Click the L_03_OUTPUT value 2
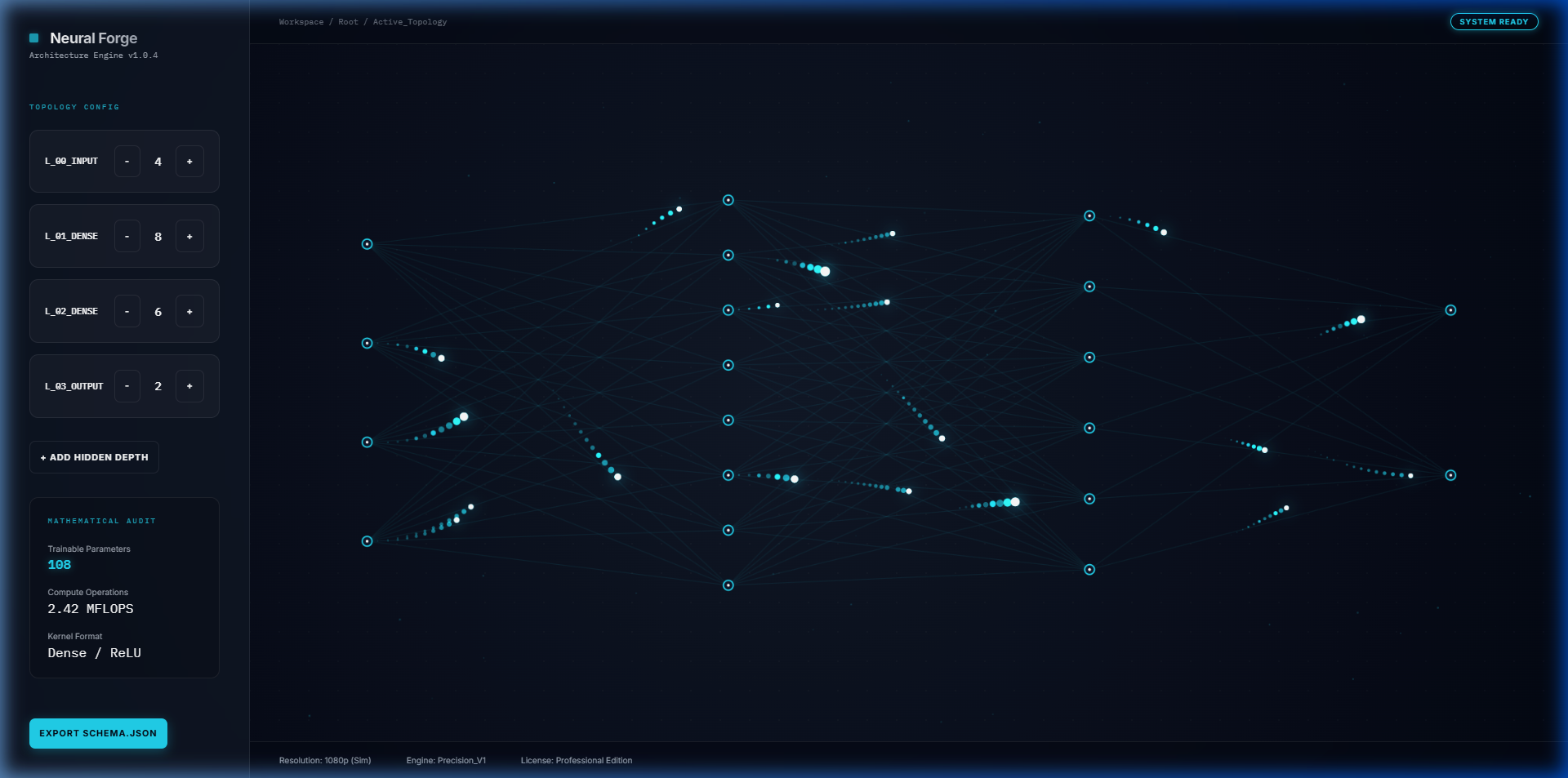Image resolution: width=1568 pixels, height=778 pixels. [158, 386]
